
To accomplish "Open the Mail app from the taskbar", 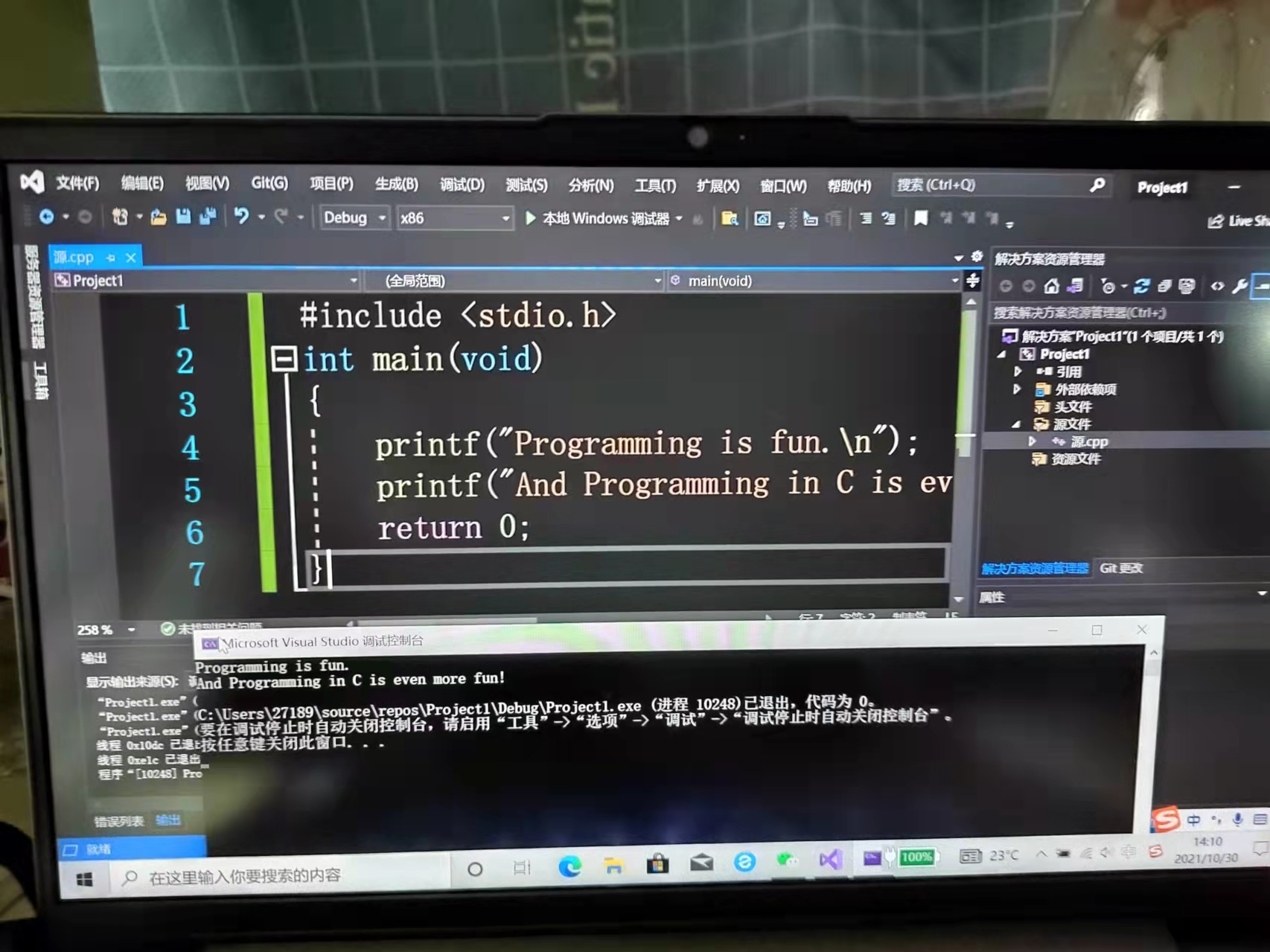I will click(701, 863).
